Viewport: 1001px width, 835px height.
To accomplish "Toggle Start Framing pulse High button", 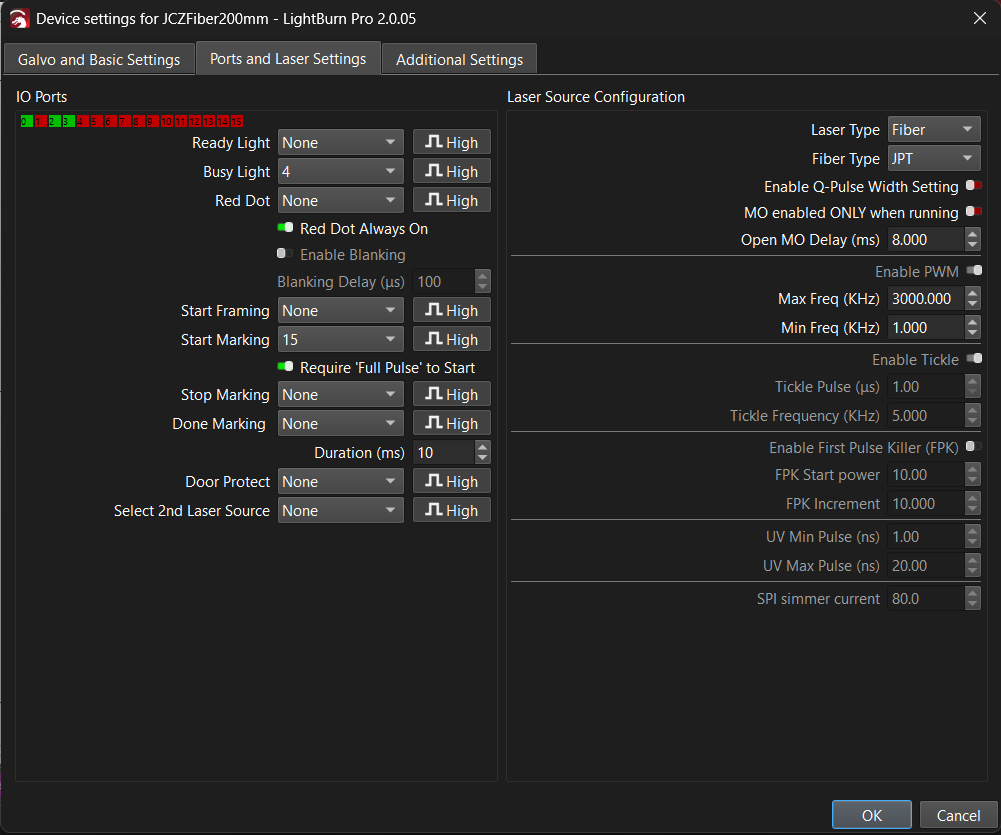I will [451, 311].
